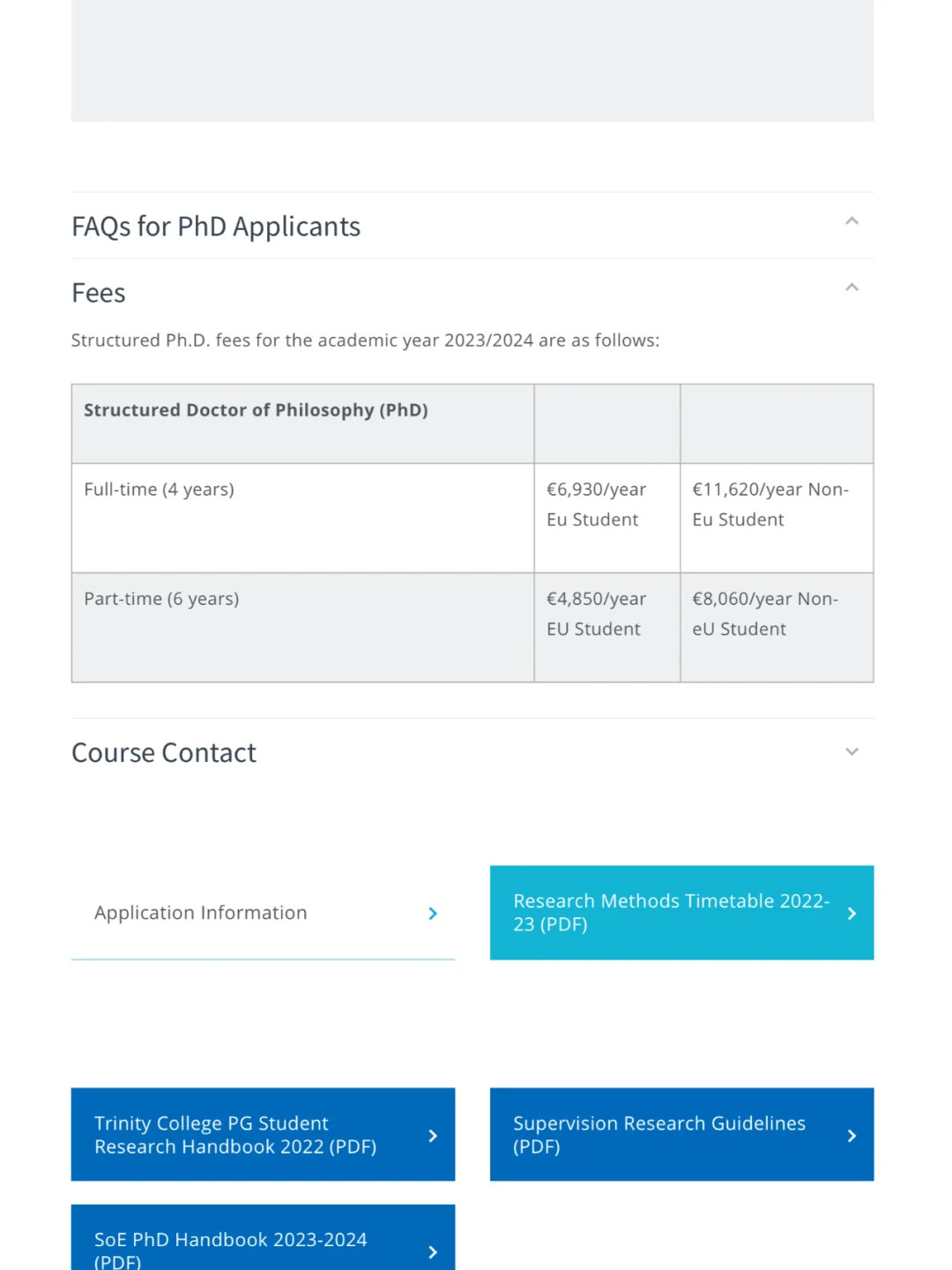Click the Research Methods Timetable arrow icon
This screenshot has width=952, height=1270.
click(852, 914)
